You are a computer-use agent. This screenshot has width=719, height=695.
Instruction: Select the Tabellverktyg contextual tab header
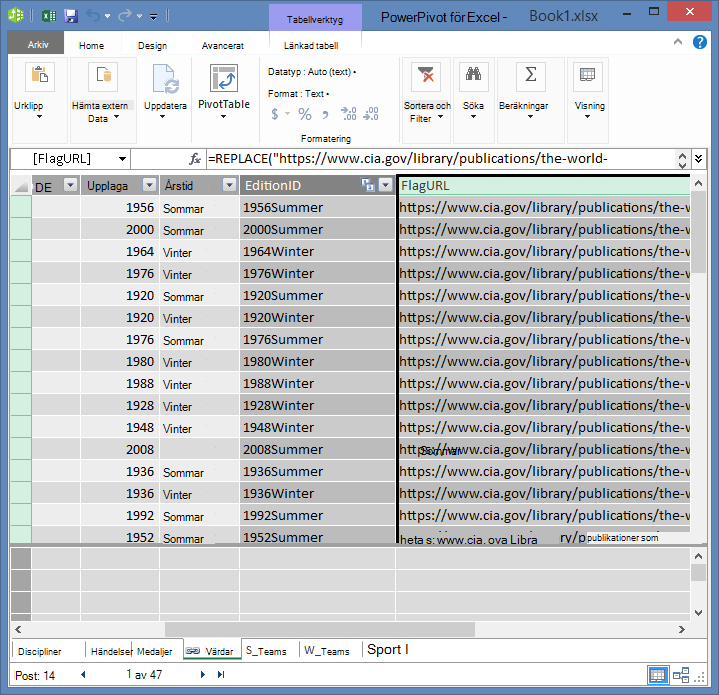click(315, 19)
